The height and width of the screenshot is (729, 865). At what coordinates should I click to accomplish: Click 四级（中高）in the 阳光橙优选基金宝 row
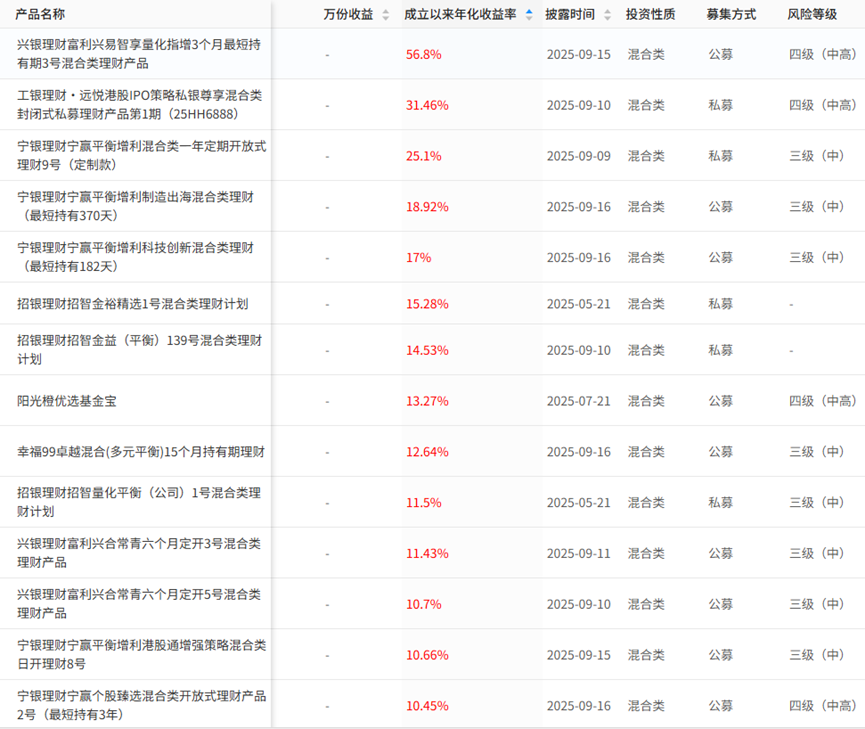coord(823,401)
